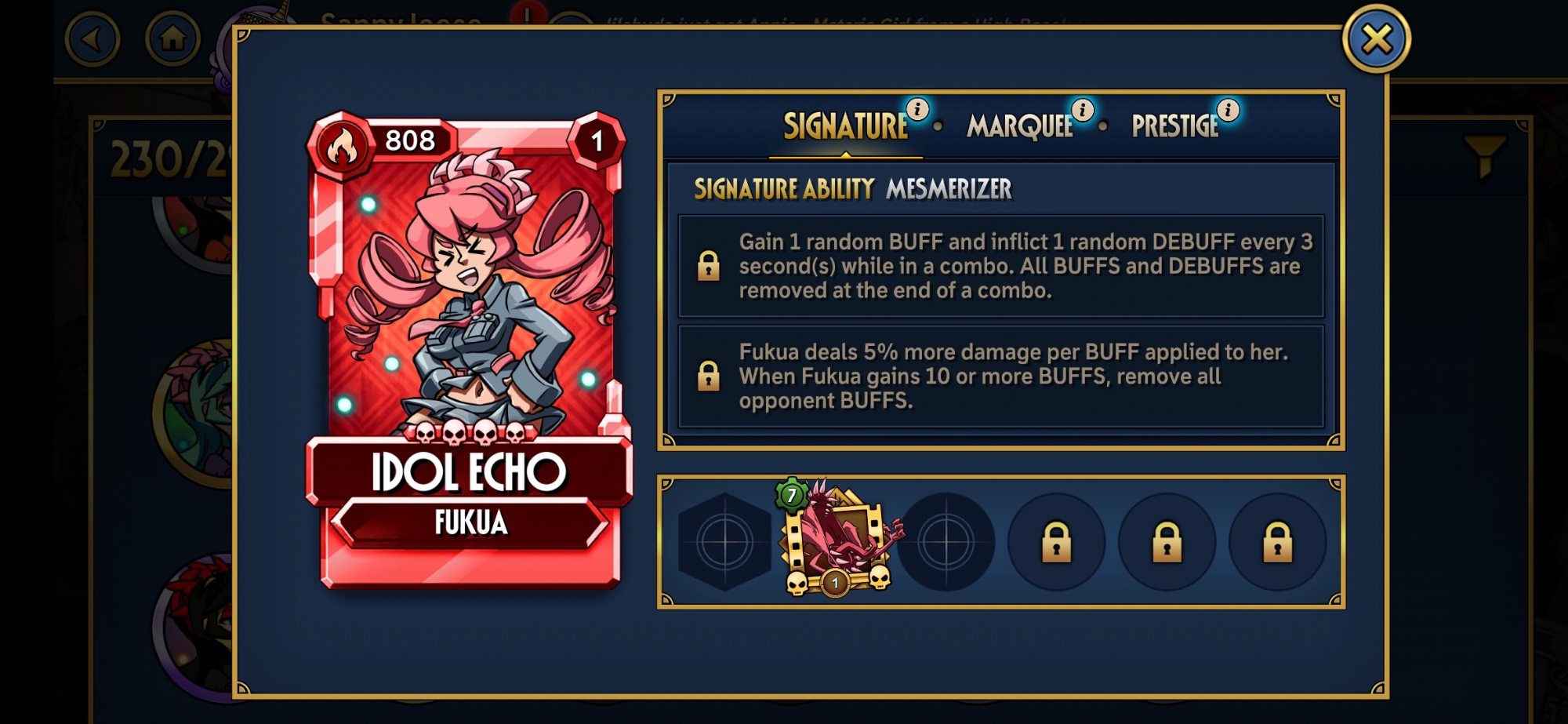Viewport: 1568px width, 724px height.
Task: Switch to the Marquee tab
Action: (1019, 126)
